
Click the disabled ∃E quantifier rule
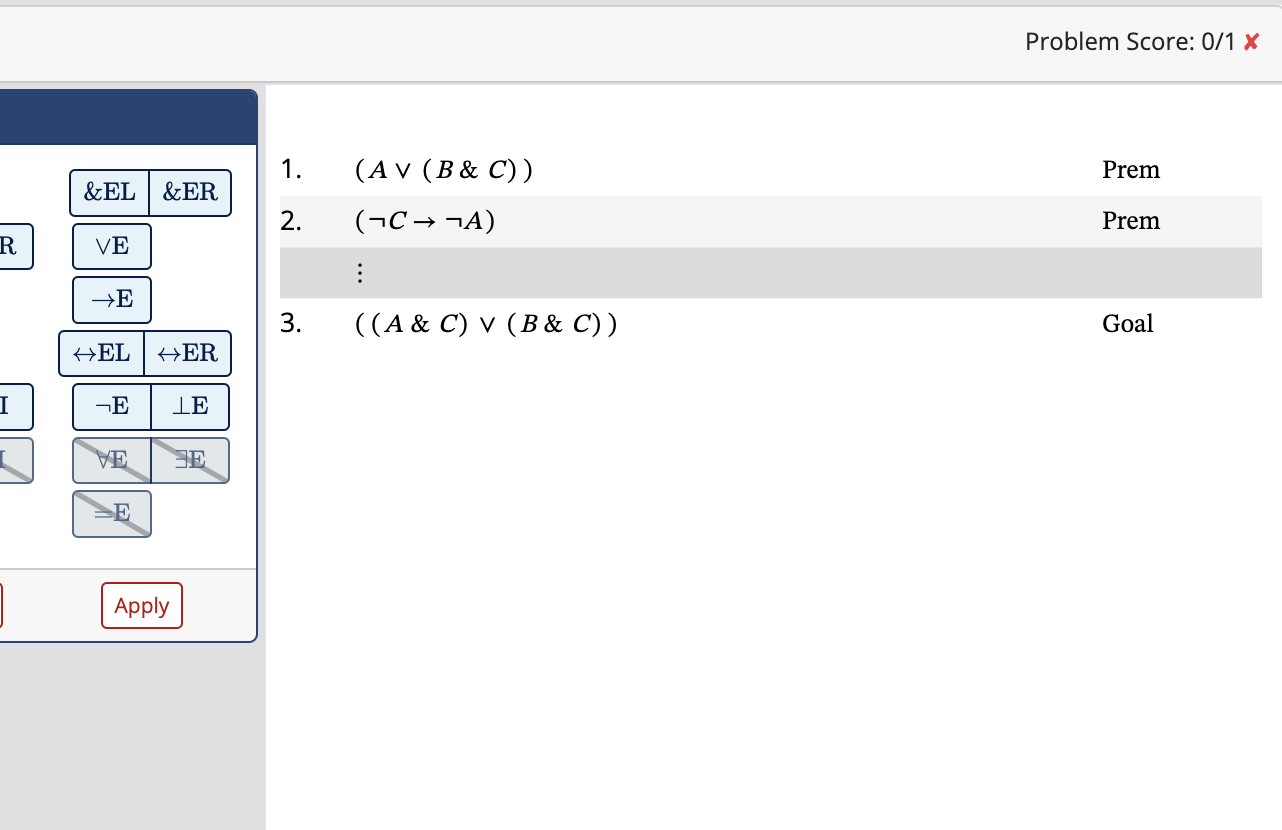coord(189,460)
